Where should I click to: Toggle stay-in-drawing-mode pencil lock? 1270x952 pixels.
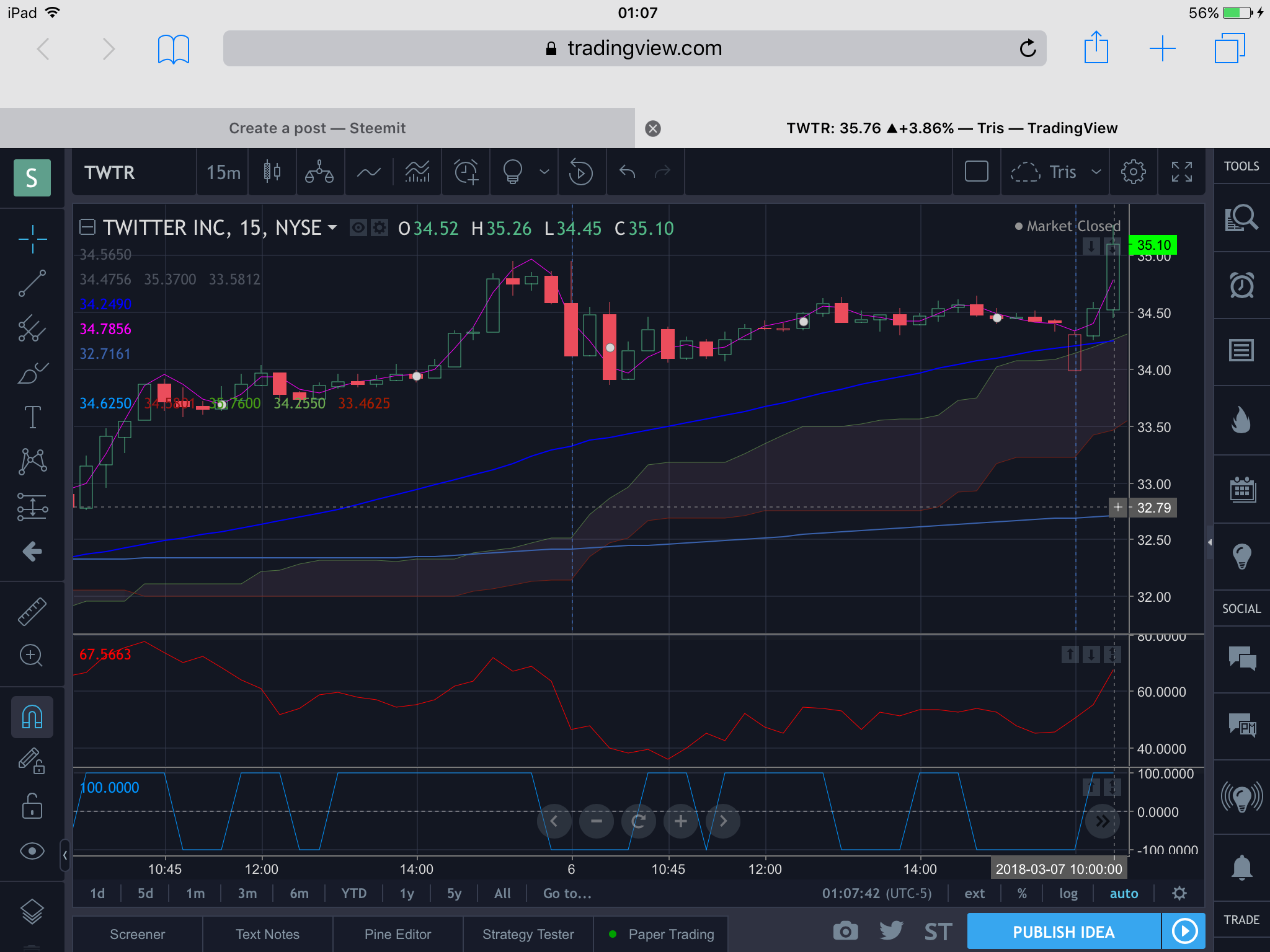click(32, 760)
